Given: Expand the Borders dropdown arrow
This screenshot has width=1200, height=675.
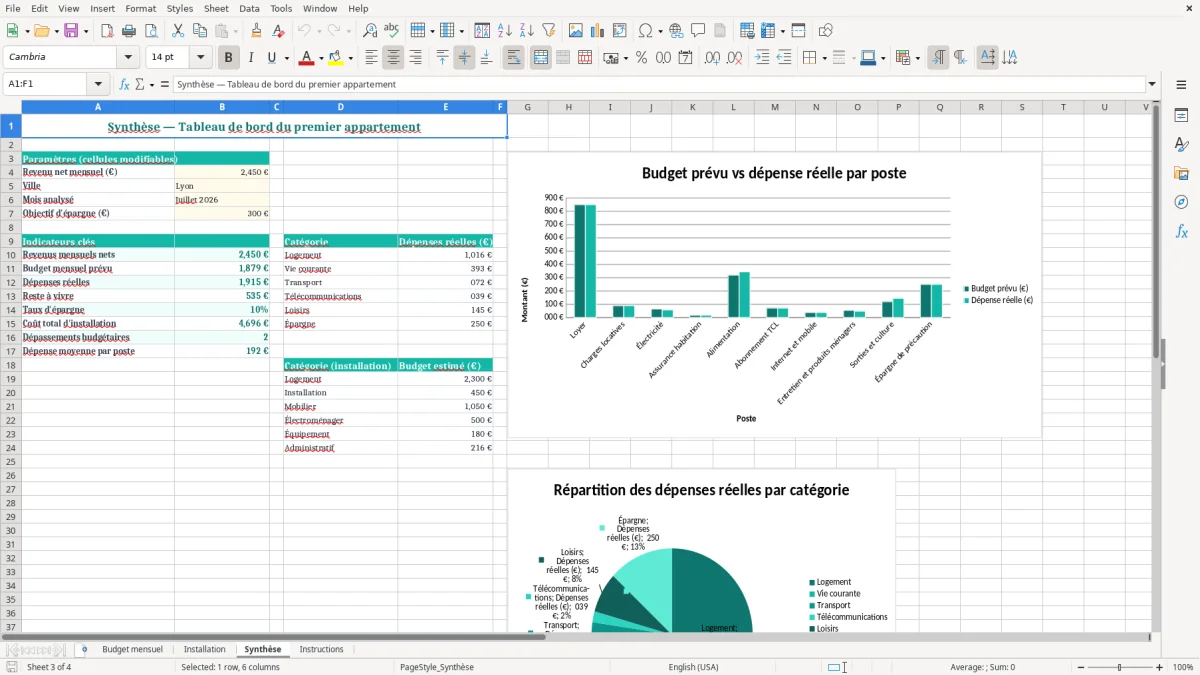Looking at the screenshot, I should pyautogui.click(x=824, y=58).
